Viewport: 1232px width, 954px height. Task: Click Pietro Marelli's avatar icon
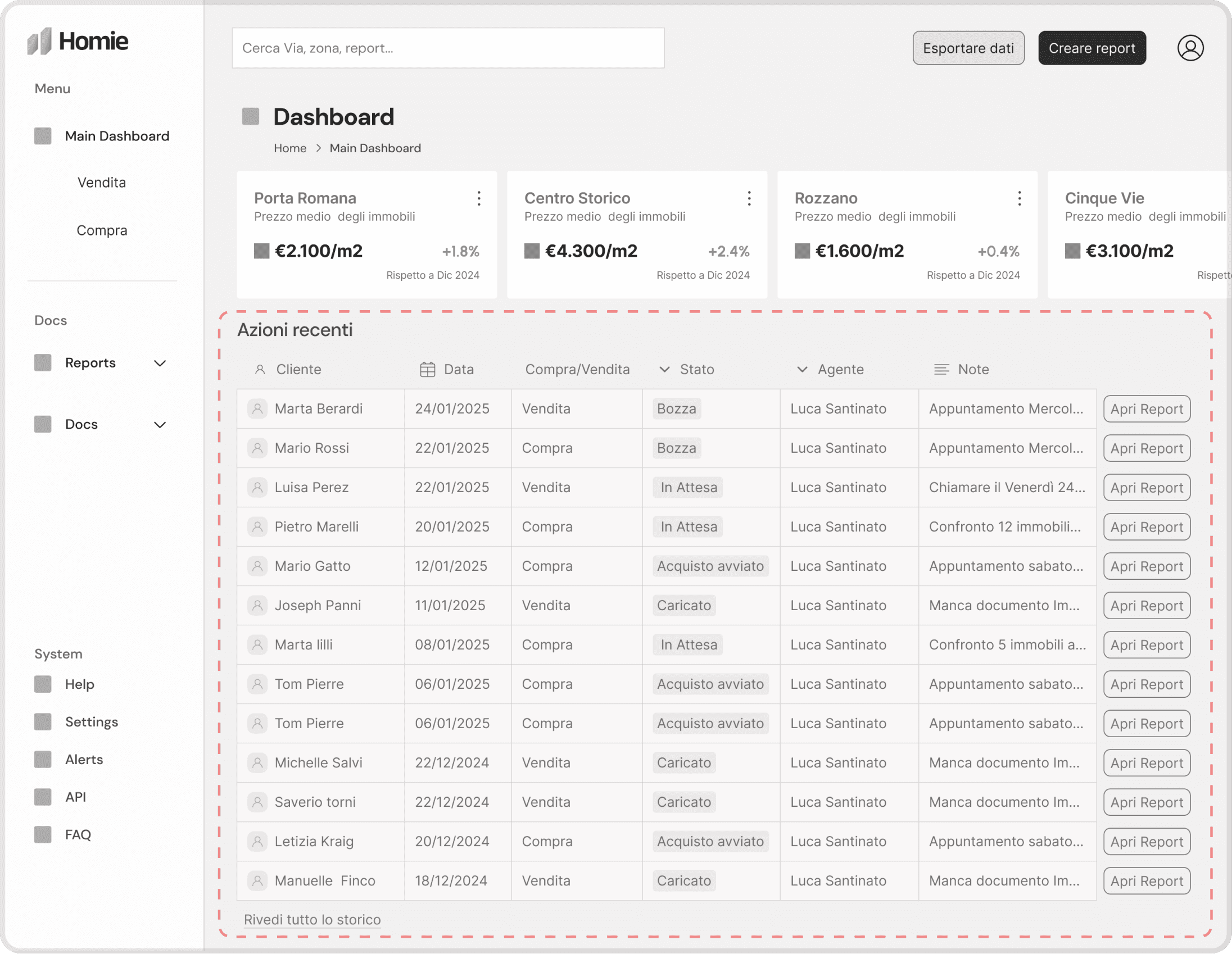pos(257,526)
